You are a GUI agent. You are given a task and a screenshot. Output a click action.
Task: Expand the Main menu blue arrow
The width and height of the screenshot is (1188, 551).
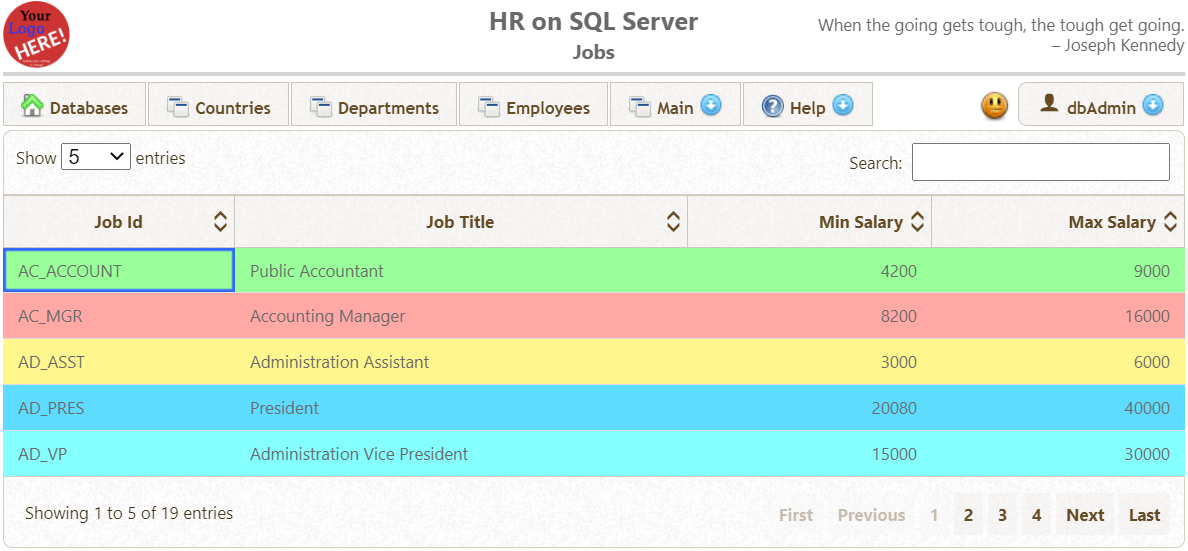tap(711, 105)
